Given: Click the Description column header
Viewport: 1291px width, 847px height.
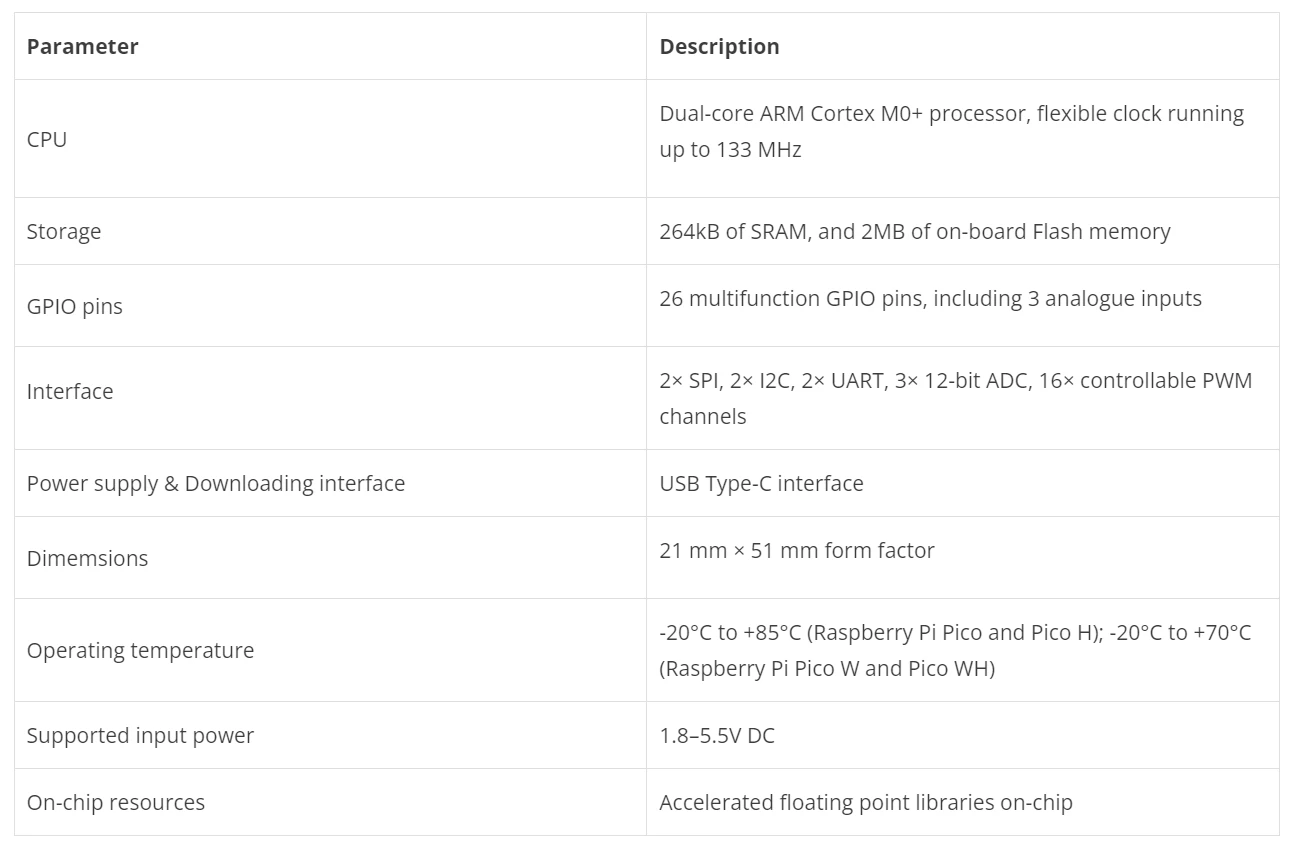Looking at the screenshot, I should (719, 47).
